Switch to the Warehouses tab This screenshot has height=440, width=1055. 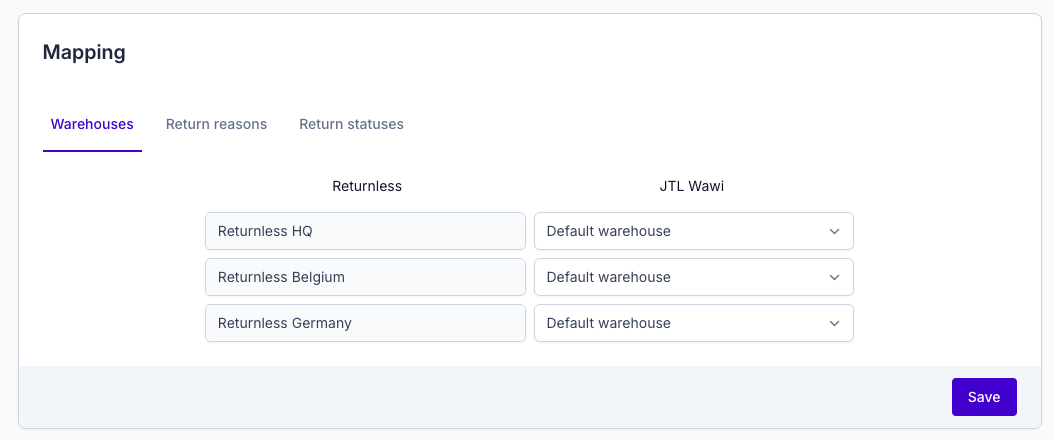(92, 124)
